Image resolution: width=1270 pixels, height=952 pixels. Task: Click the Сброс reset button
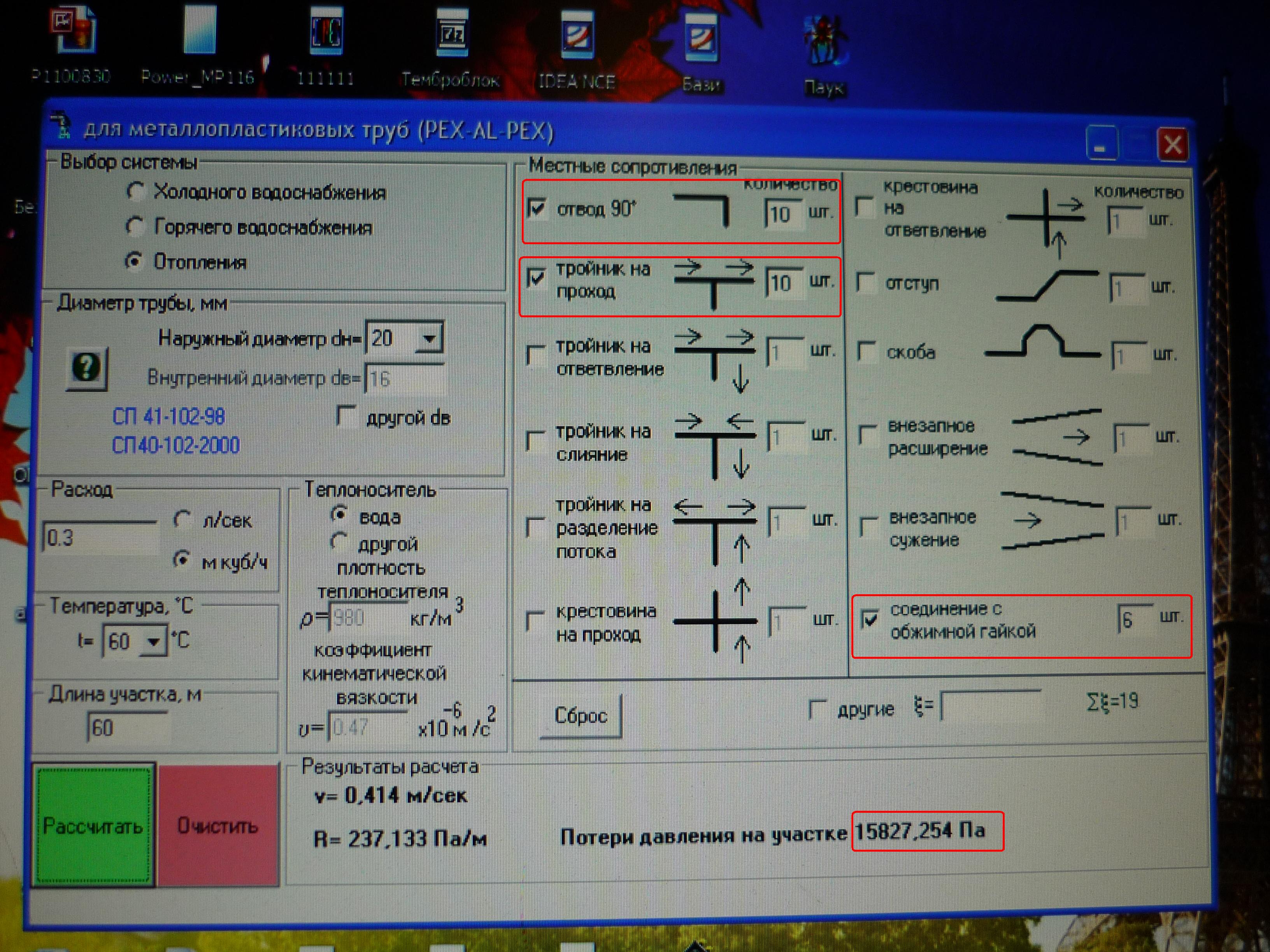pos(580,716)
